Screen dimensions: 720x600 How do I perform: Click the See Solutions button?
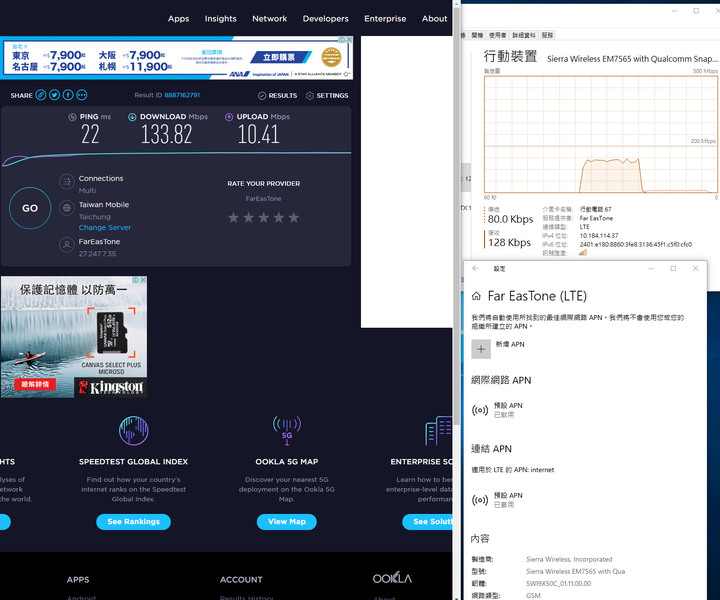point(428,521)
